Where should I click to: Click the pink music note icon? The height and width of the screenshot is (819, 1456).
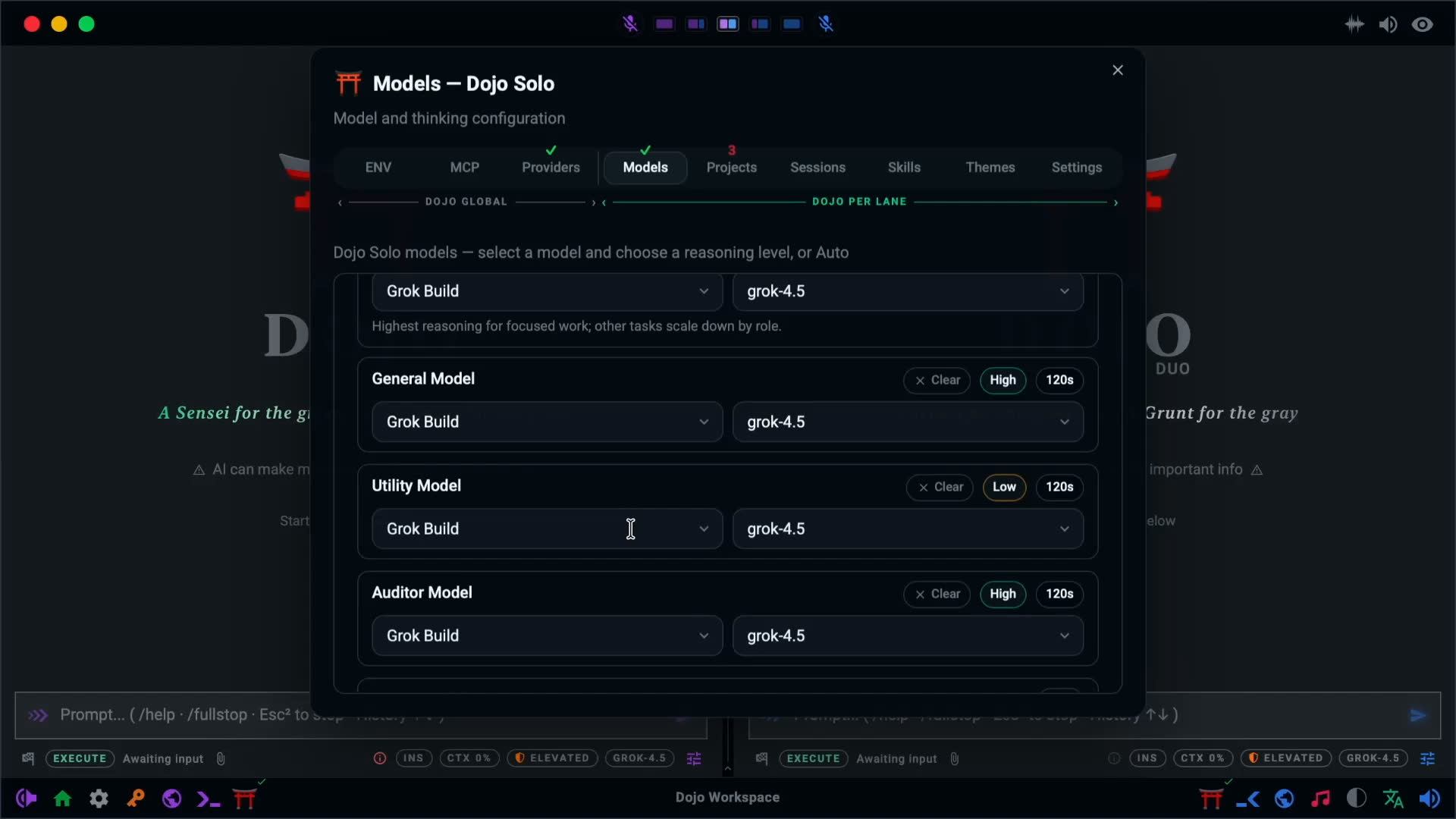pos(1320,799)
